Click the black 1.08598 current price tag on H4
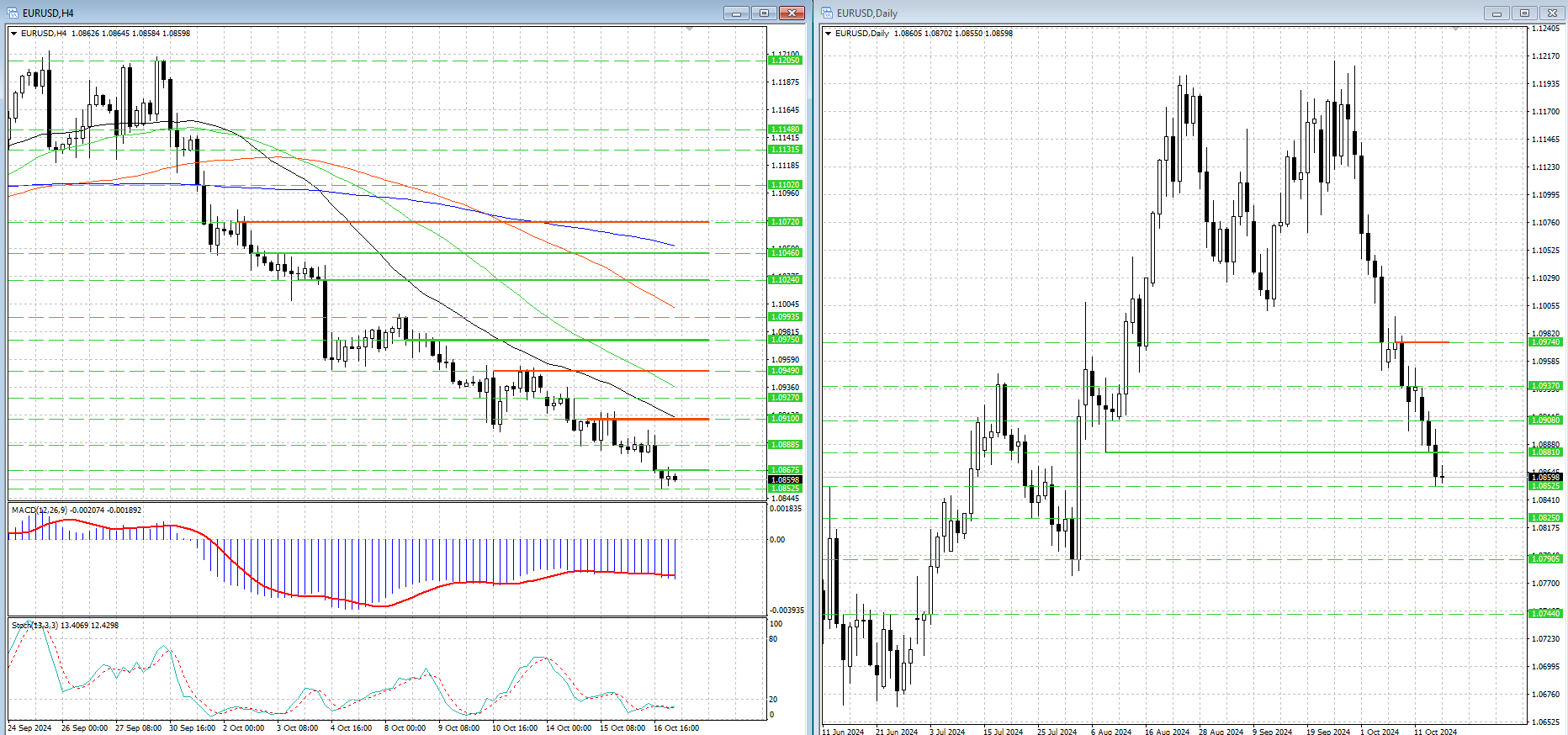The width and height of the screenshot is (1568, 735). click(786, 479)
